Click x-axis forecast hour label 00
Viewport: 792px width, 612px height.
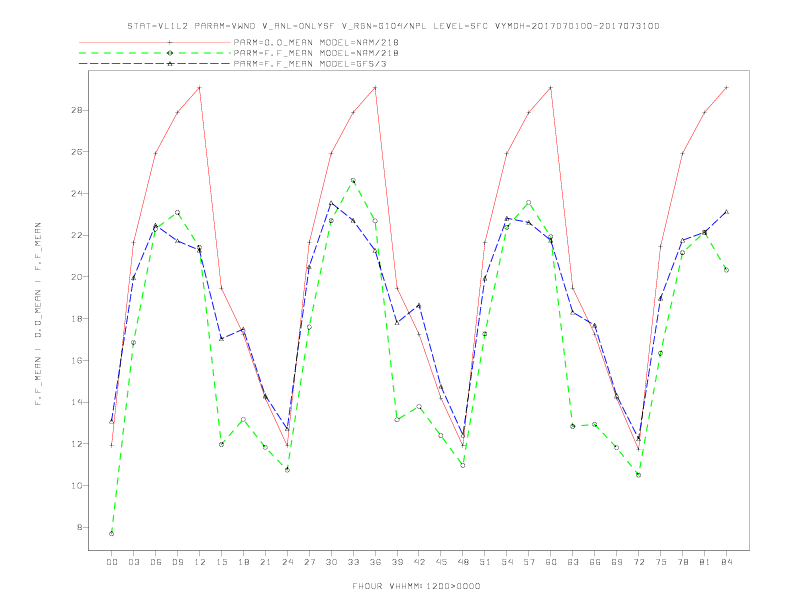(x=112, y=562)
